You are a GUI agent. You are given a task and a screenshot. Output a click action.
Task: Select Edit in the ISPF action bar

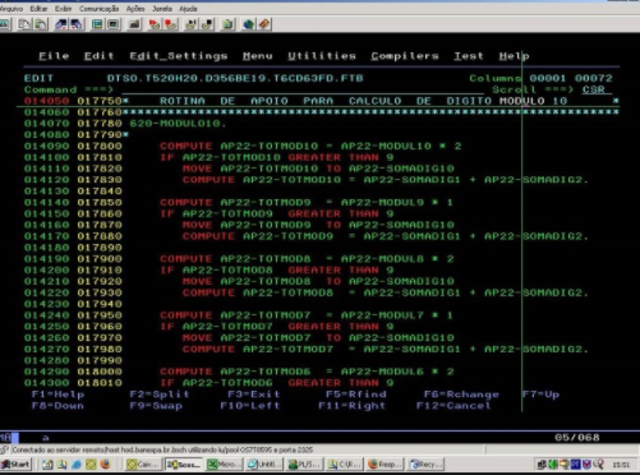(99, 56)
